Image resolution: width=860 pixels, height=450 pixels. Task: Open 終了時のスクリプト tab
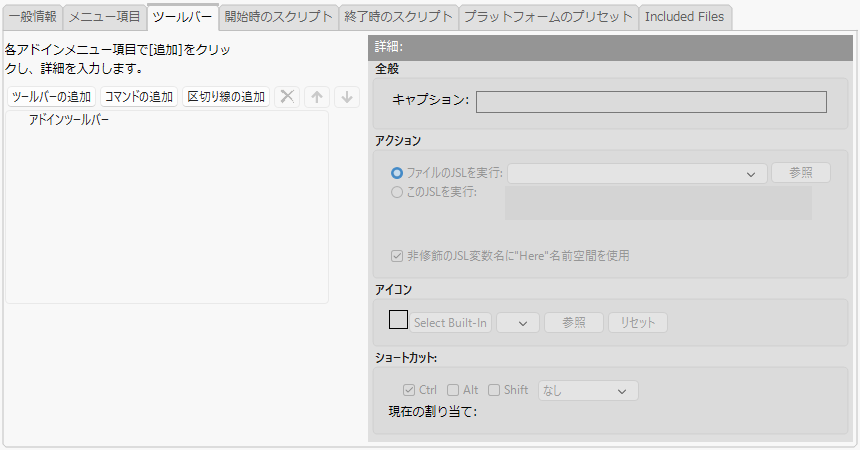tap(399, 17)
